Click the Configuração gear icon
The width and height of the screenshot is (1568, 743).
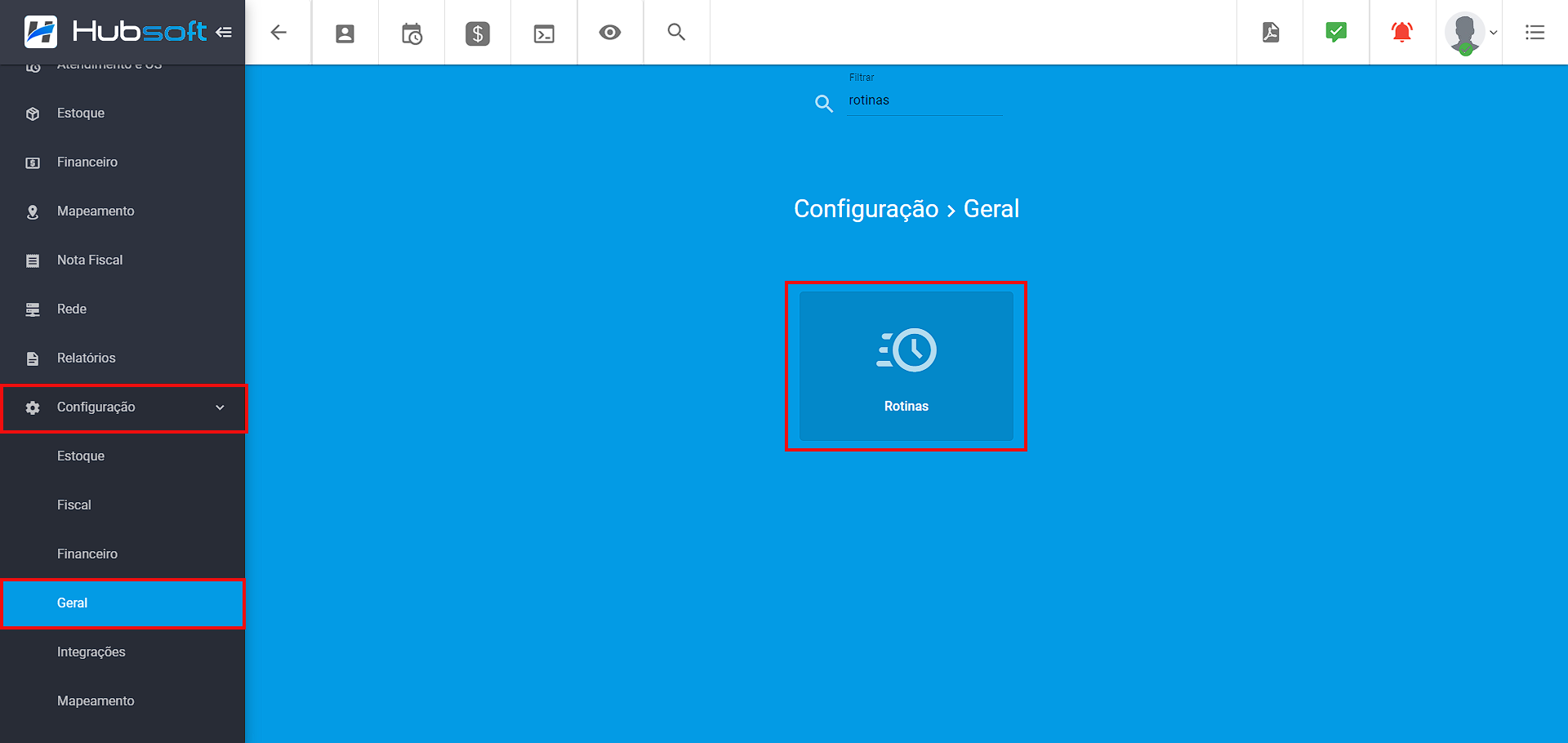click(33, 407)
